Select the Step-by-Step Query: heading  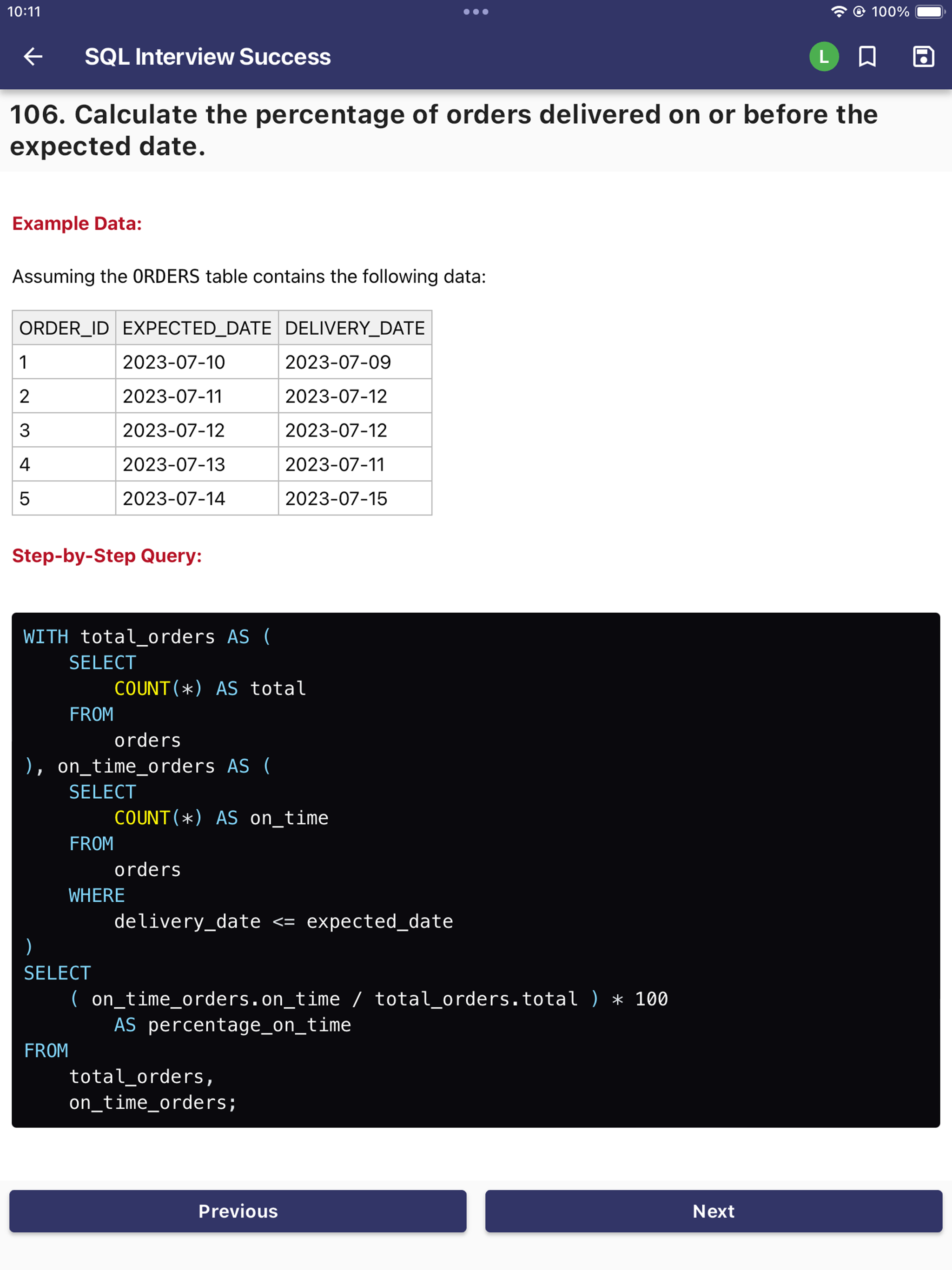pos(107,555)
